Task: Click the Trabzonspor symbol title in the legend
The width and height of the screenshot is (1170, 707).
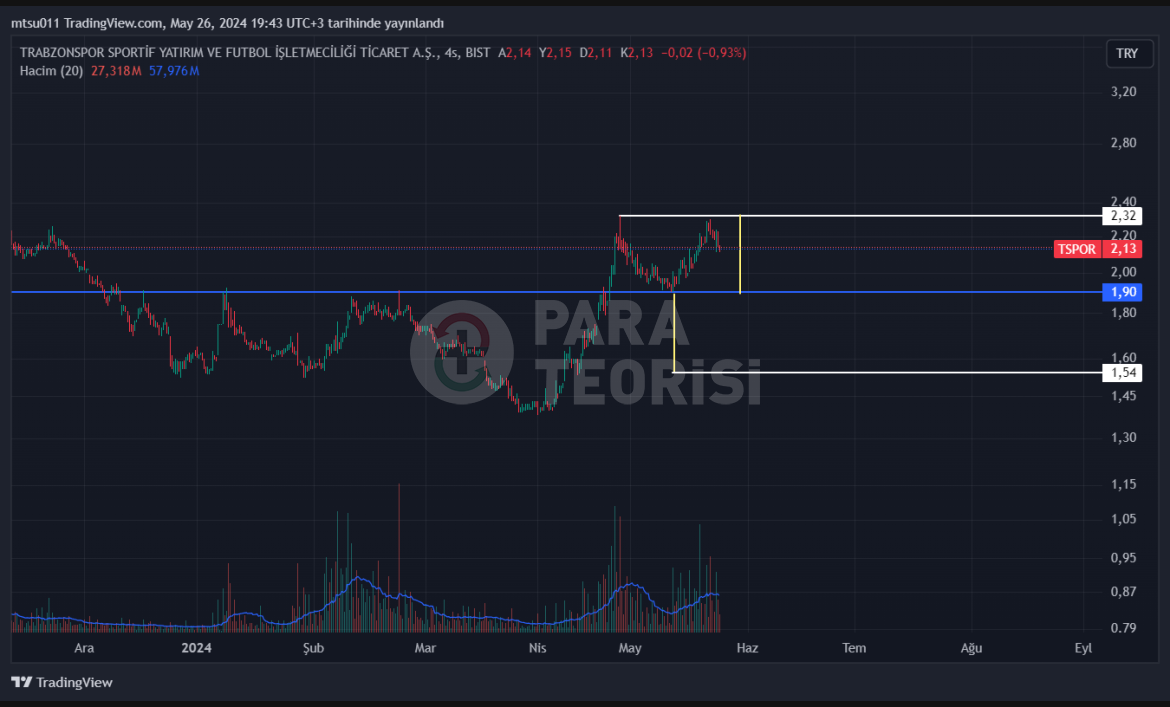Action: (x=228, y=53)
